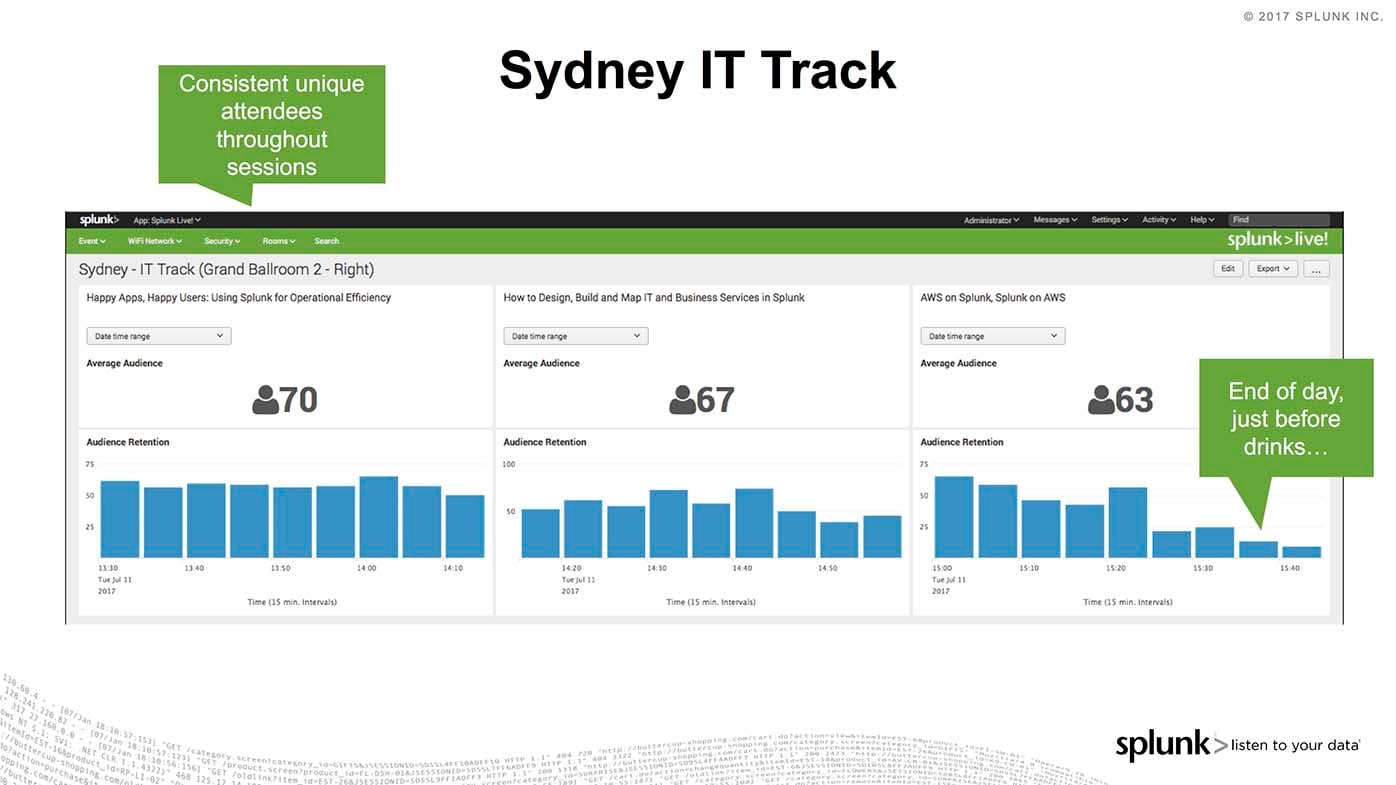This screenshot has width=1396, height=785.
Task: Select the 15:40 bar in AWS on Splunk chart
Action: click(1302, 552)
